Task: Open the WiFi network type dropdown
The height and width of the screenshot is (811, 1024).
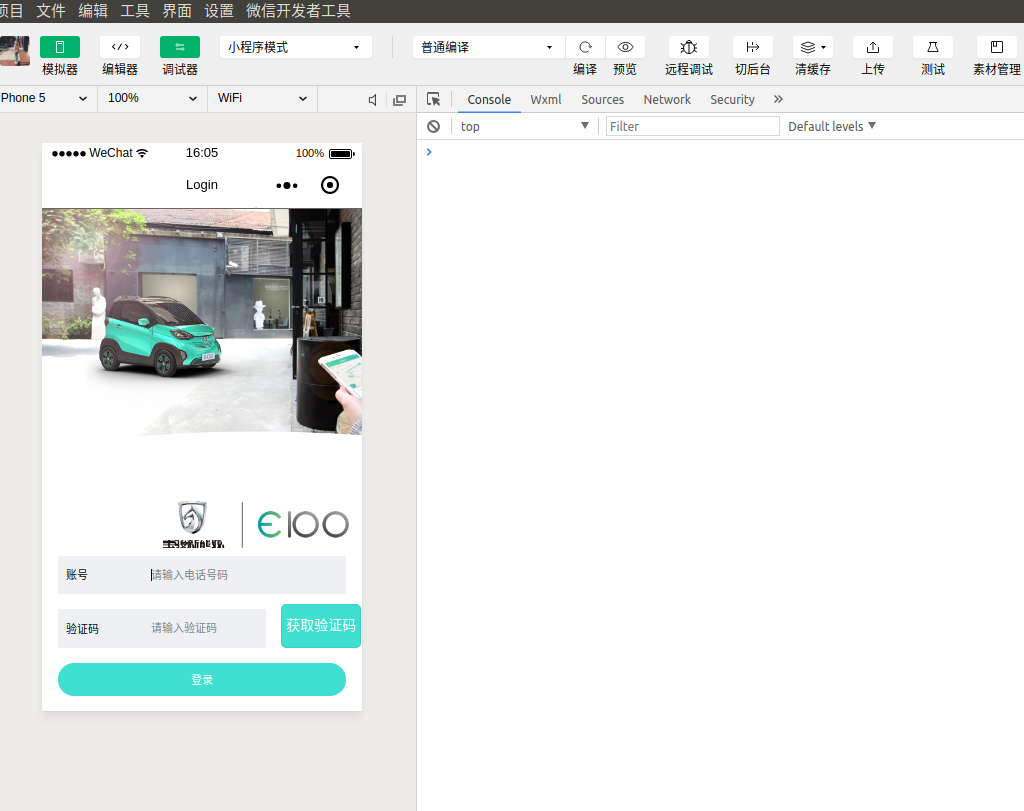Action: tap(262, 98)
